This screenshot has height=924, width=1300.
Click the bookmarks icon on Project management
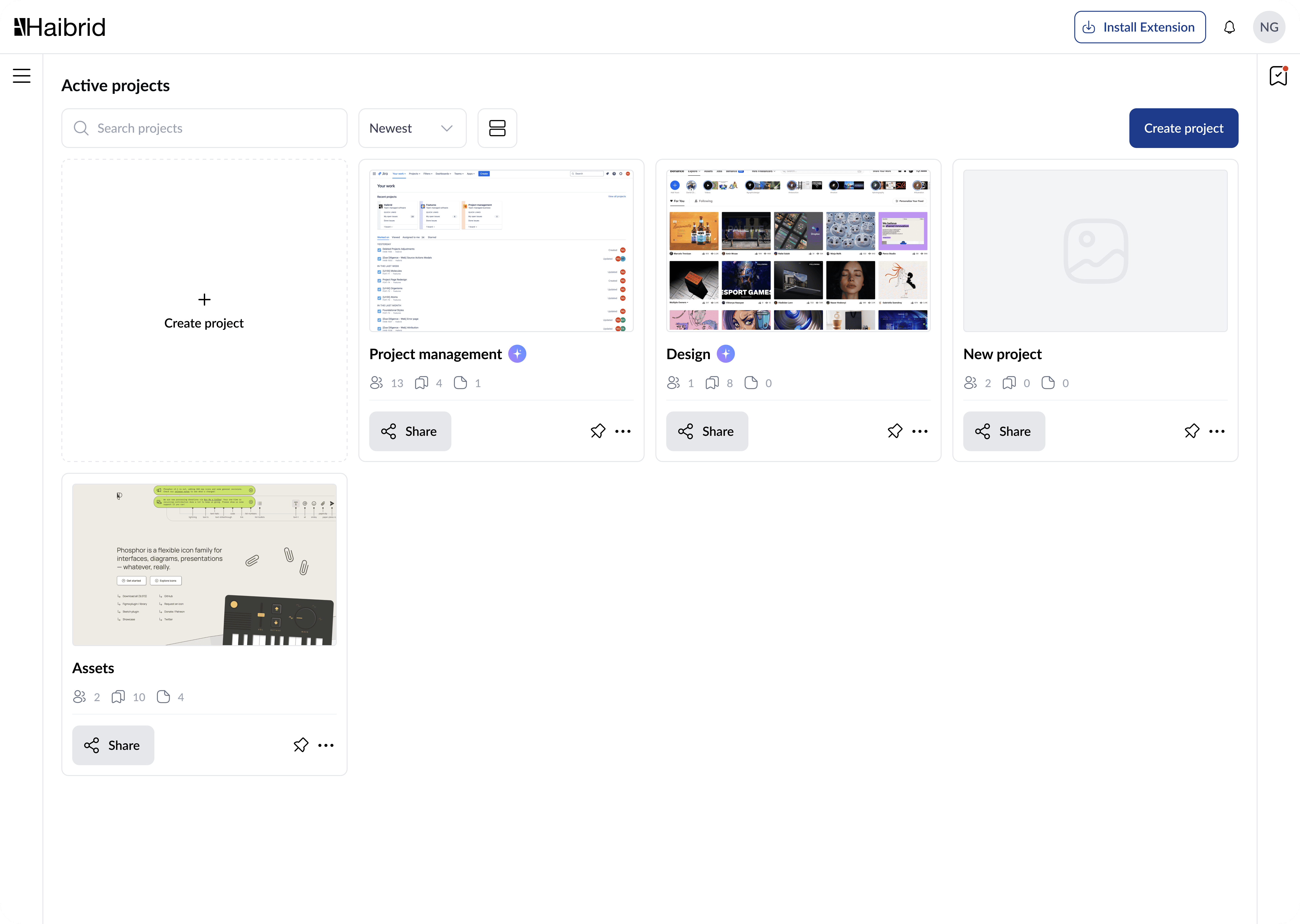(x=421, y=383)
